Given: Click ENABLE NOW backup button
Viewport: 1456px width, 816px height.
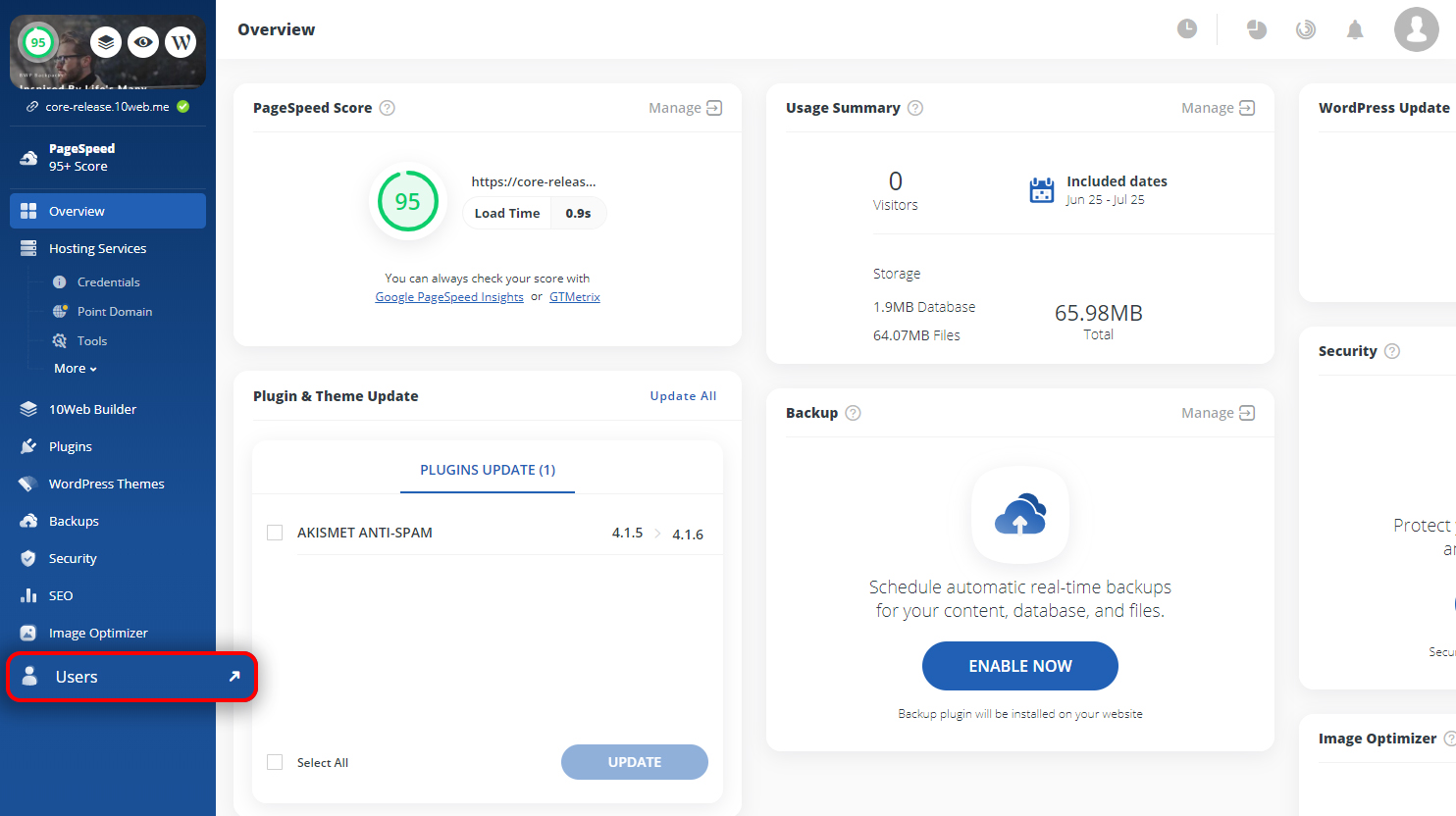Looking at the screenshot, I should coord(1020,666).
